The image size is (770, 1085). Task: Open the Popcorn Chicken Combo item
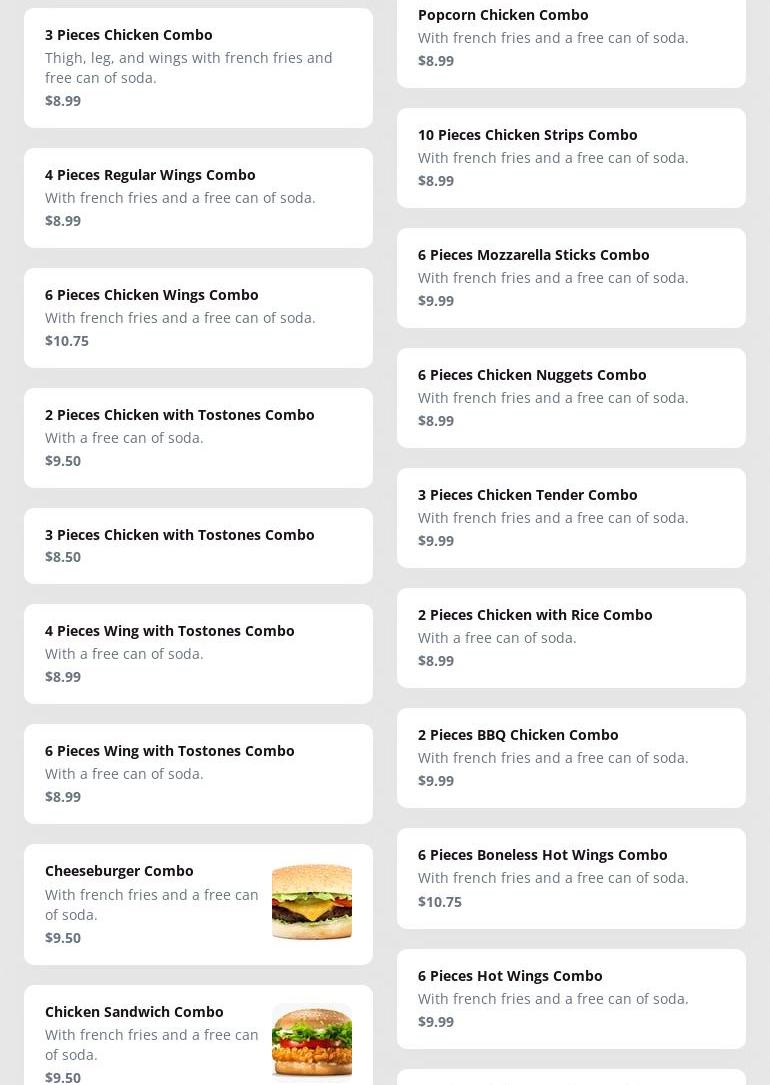[503, 15]
